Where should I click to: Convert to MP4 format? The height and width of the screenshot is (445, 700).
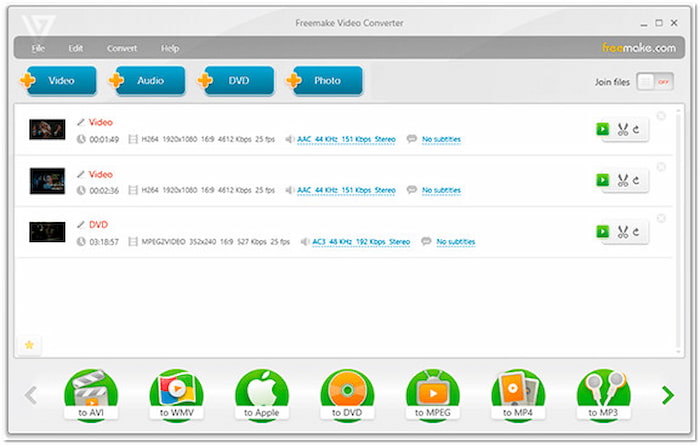click(x=518, y=395)
